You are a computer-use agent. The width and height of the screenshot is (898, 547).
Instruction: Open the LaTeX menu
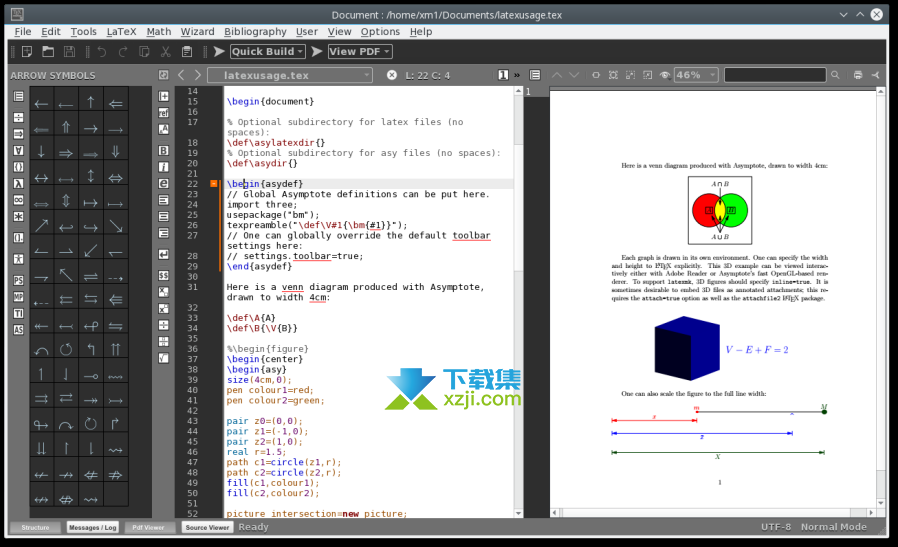[121, 32]
